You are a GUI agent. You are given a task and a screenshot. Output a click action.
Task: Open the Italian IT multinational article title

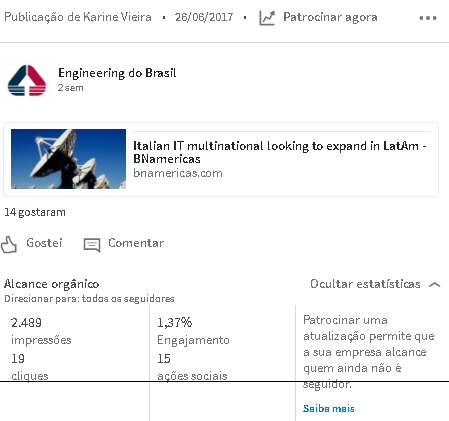(280, 152)
